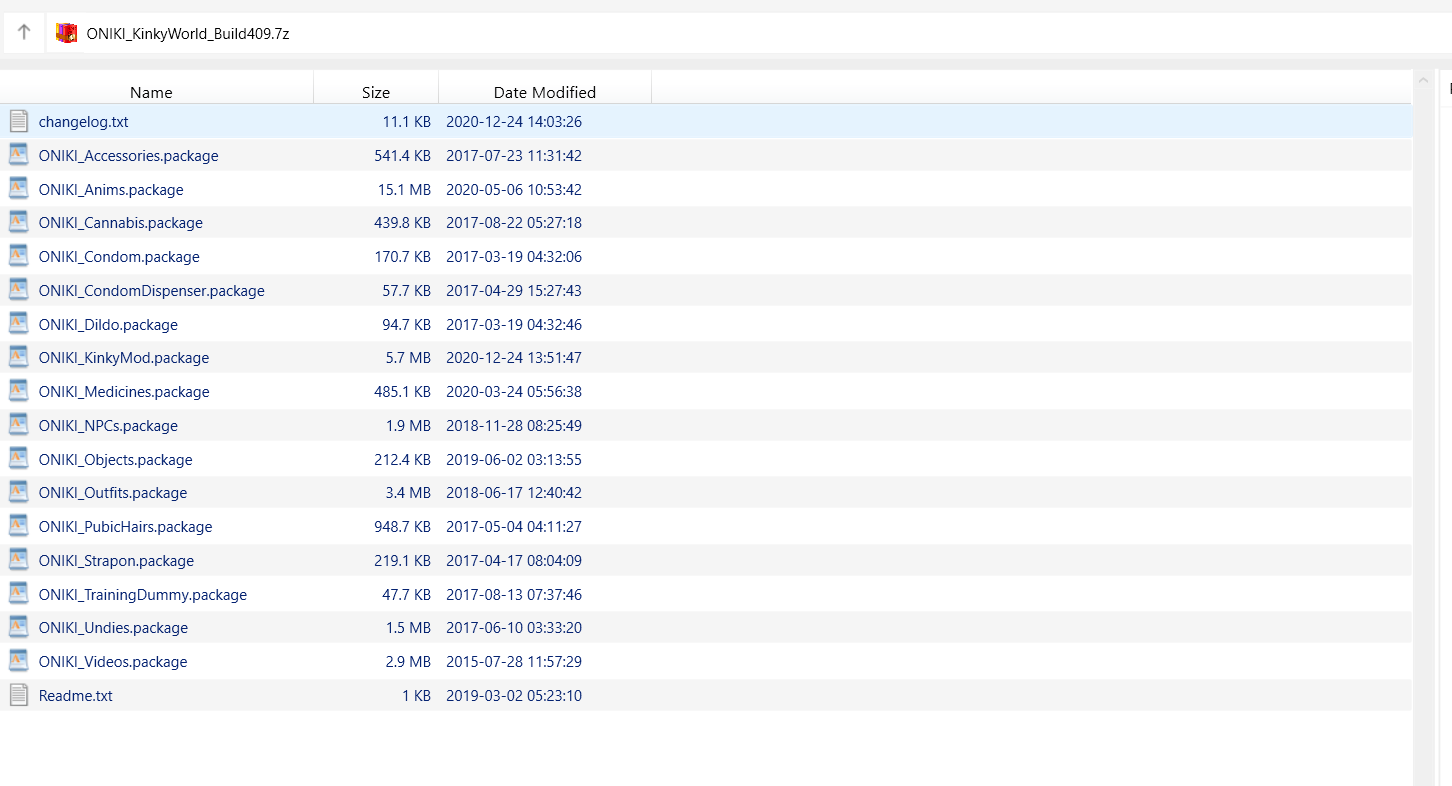Select the ONIKI_TrainingDummy.package file name
1452x786 pixels.
tap(142, 595)
